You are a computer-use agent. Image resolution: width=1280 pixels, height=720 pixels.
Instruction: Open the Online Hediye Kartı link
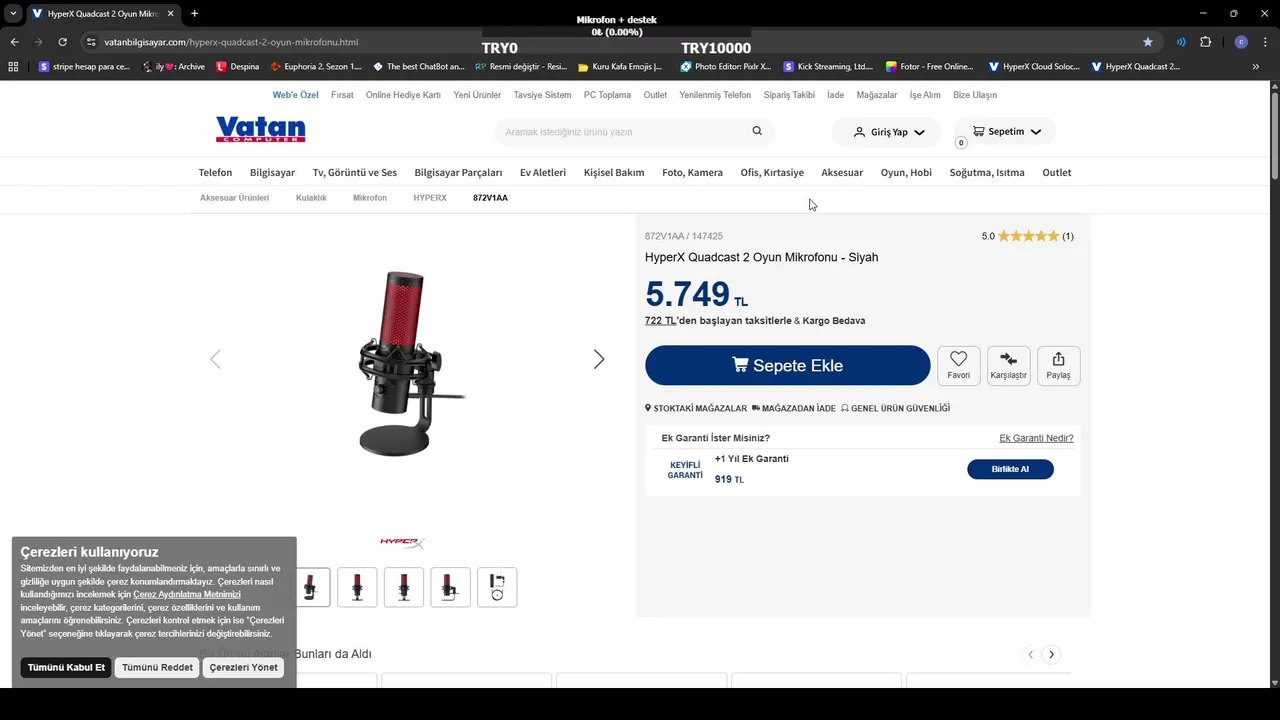pyautogui.click(x=403, y=95)
